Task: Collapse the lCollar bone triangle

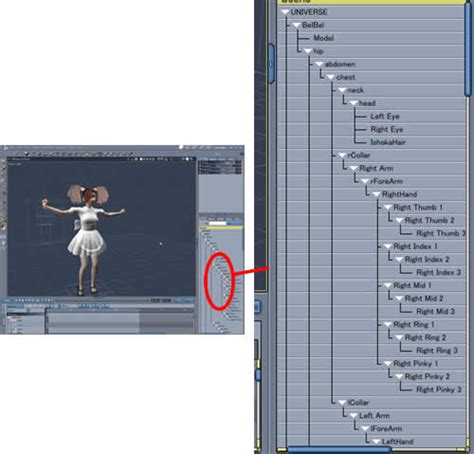Action: click(x=342, y=403)
